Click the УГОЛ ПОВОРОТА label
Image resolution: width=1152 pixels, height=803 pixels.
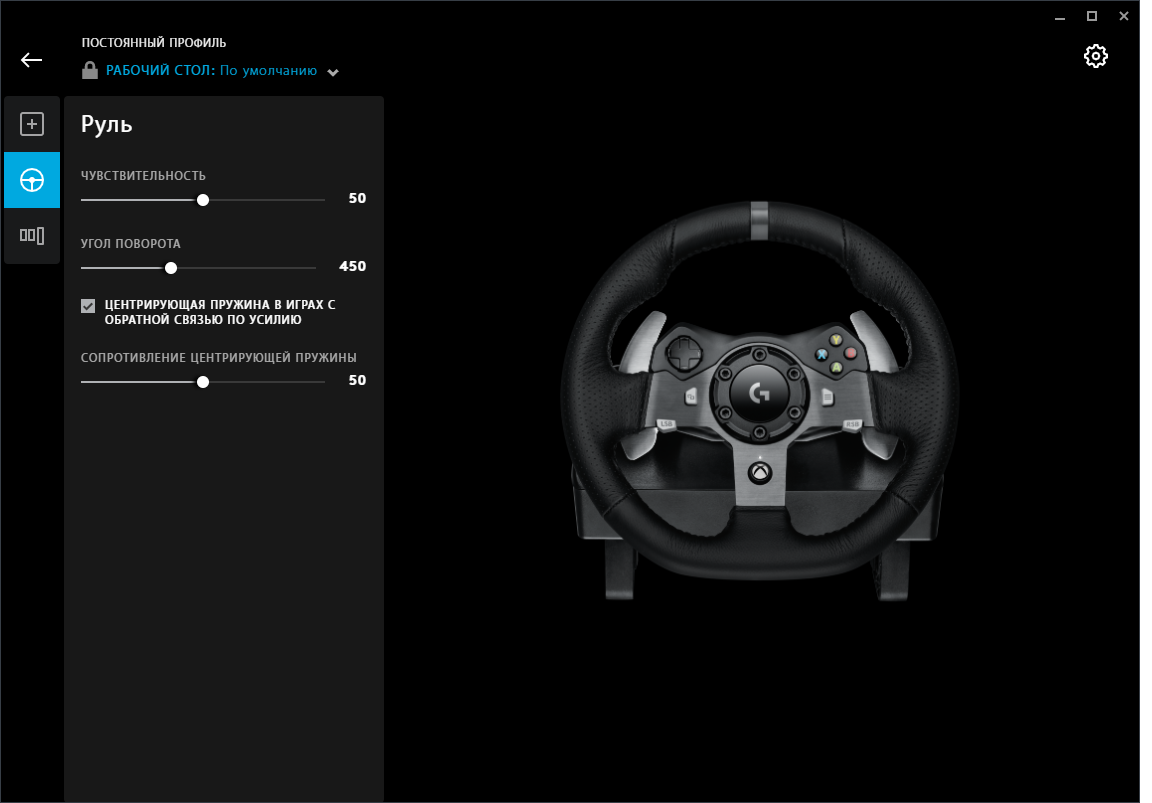coord(131,243)
